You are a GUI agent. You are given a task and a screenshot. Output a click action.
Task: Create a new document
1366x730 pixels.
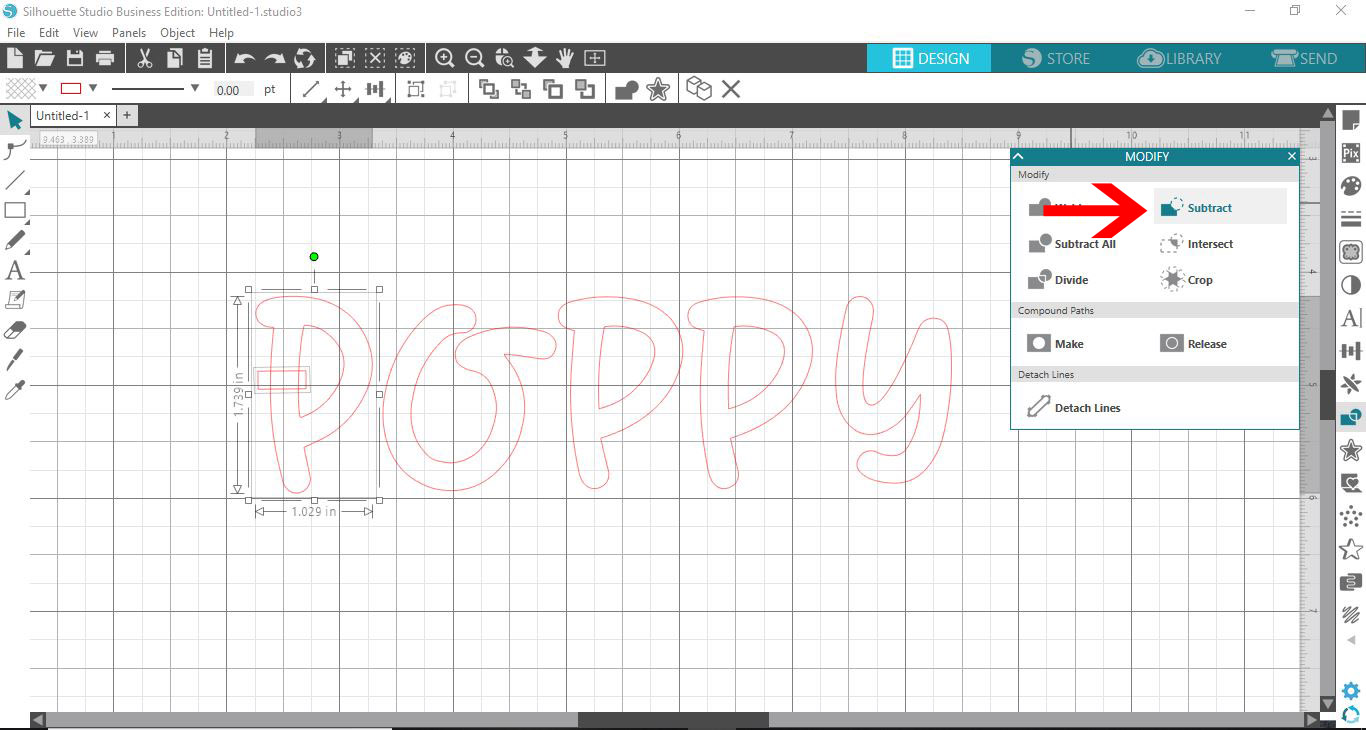pos(14,58)
